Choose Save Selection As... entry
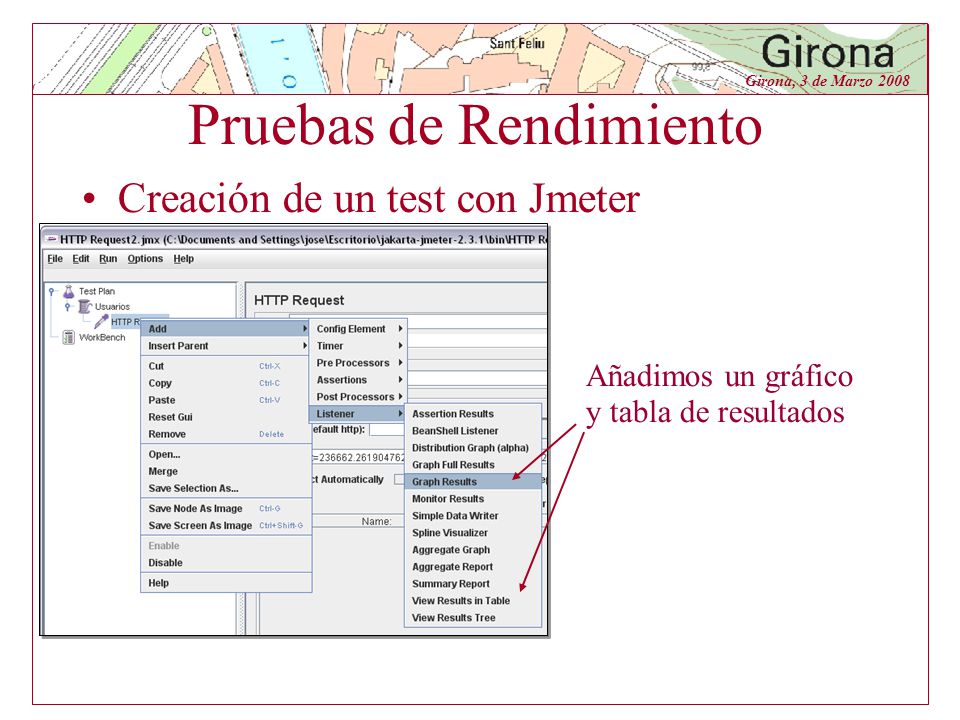 [x=226, y=489]
